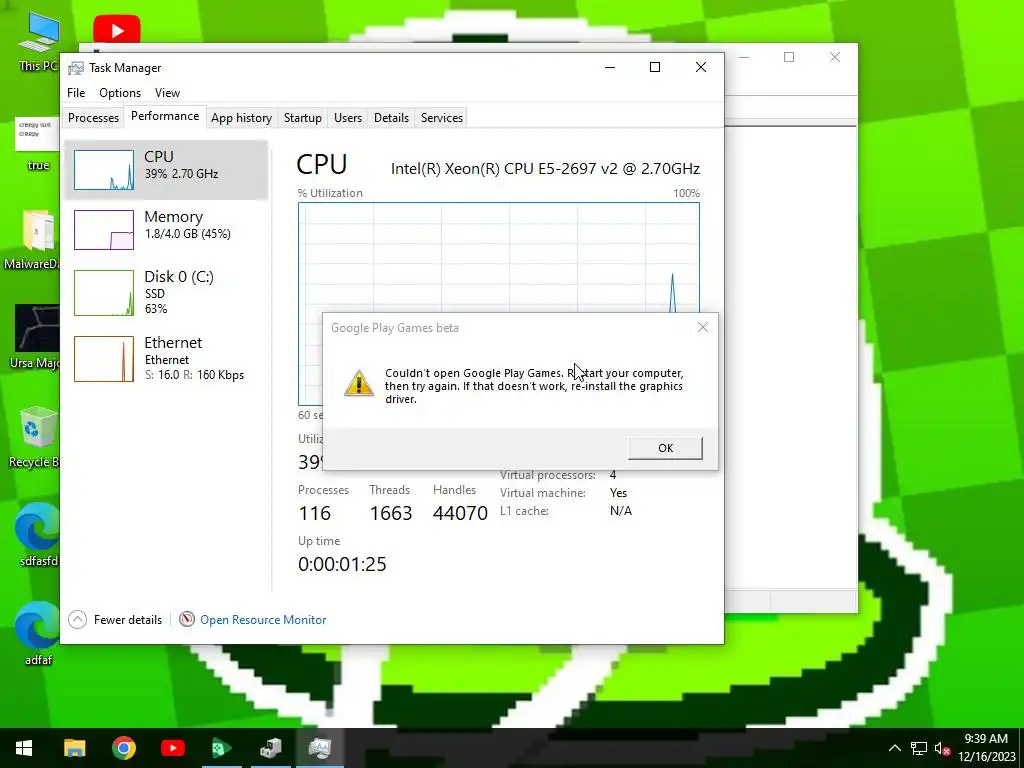Select the sdfasfd Edge shortcut
The height and width of the screenshot is (768, 1024).
click(x=38, y=535)
